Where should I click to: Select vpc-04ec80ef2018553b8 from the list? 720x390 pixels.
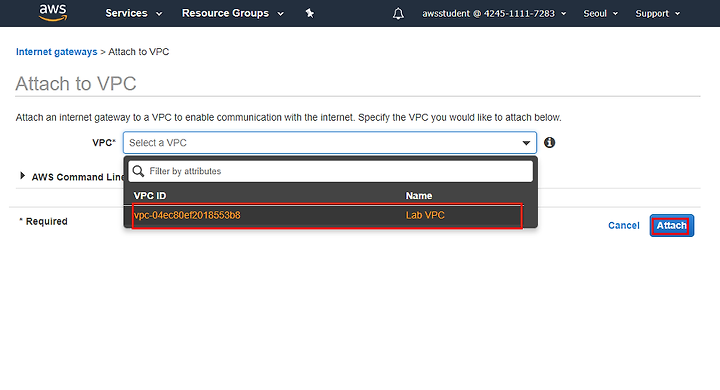[x=187, y=215]
